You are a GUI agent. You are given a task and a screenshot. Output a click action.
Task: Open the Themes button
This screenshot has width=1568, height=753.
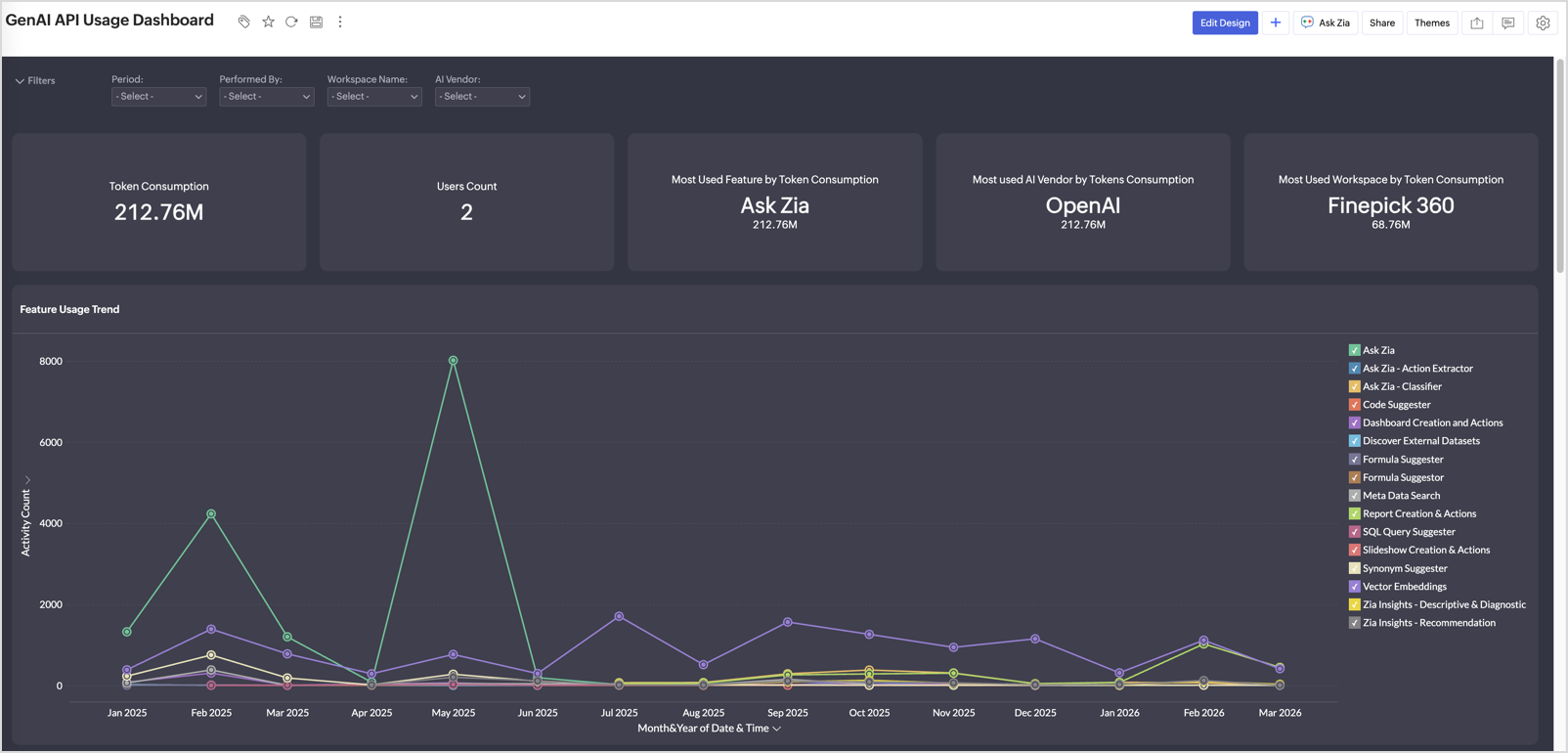(1431, 22)
